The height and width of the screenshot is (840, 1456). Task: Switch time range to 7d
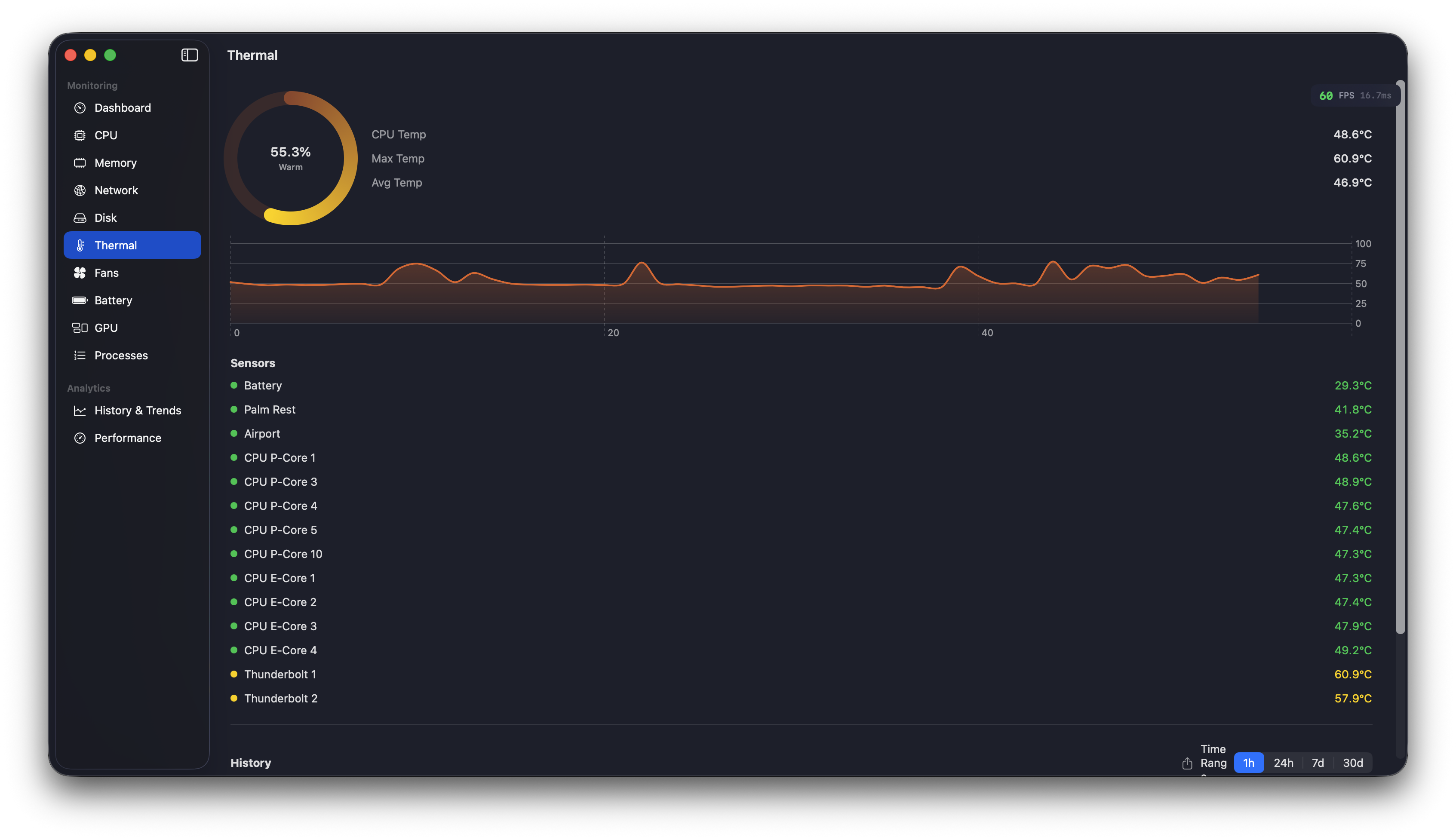[1318, 763]
